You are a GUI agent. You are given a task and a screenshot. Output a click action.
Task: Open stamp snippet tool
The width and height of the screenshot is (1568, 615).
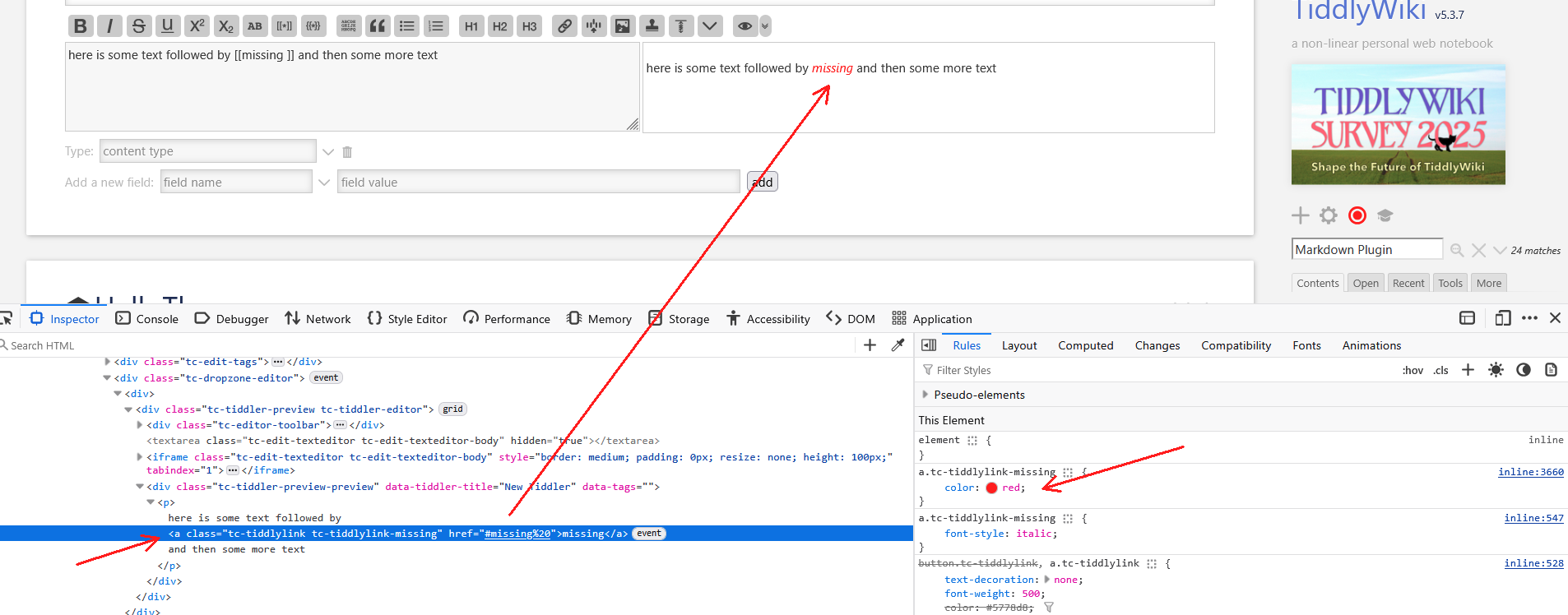click(x=652, y=26)
